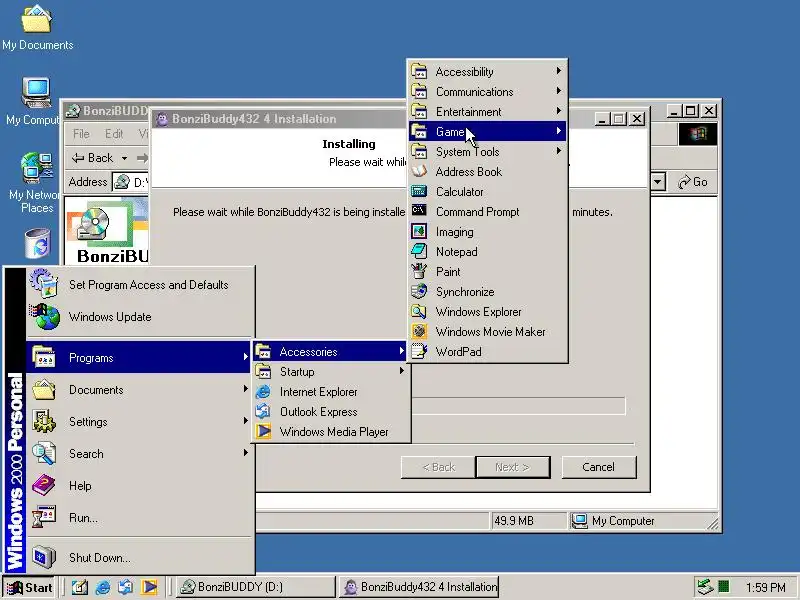
Task: Launch Outlook Express from Quick Launch
Action: click(x=126, y=587)
